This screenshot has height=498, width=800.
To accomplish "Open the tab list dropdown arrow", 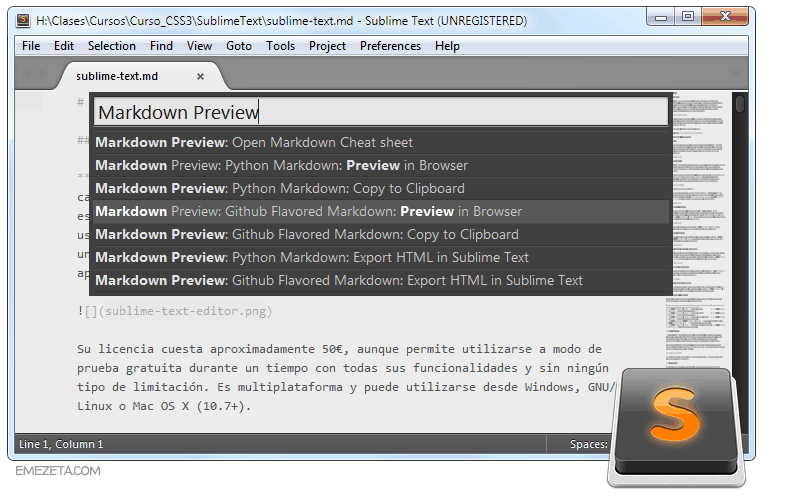I will 736,74.
